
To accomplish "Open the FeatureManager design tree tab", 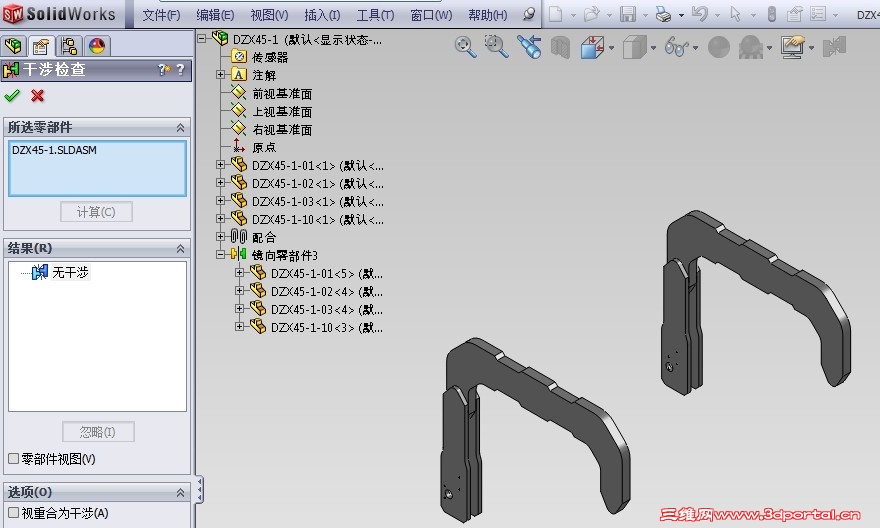I will [x=13, y=45].
